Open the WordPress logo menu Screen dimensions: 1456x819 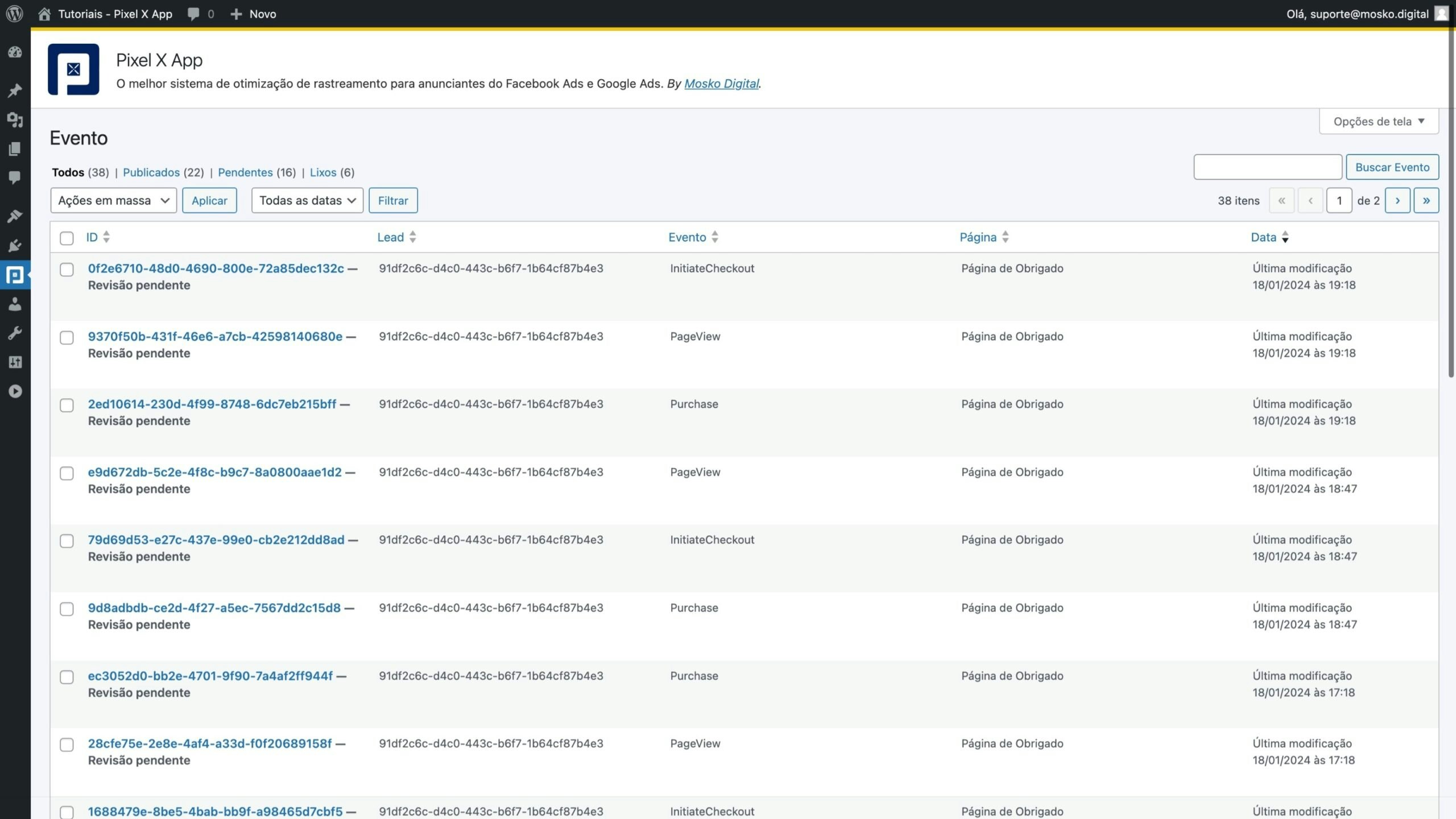coord(15,14)
